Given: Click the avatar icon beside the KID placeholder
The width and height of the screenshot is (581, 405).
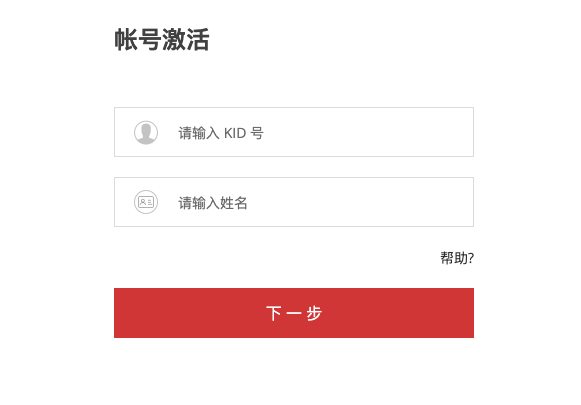Looking at the screenshot, I should [146, 132].
